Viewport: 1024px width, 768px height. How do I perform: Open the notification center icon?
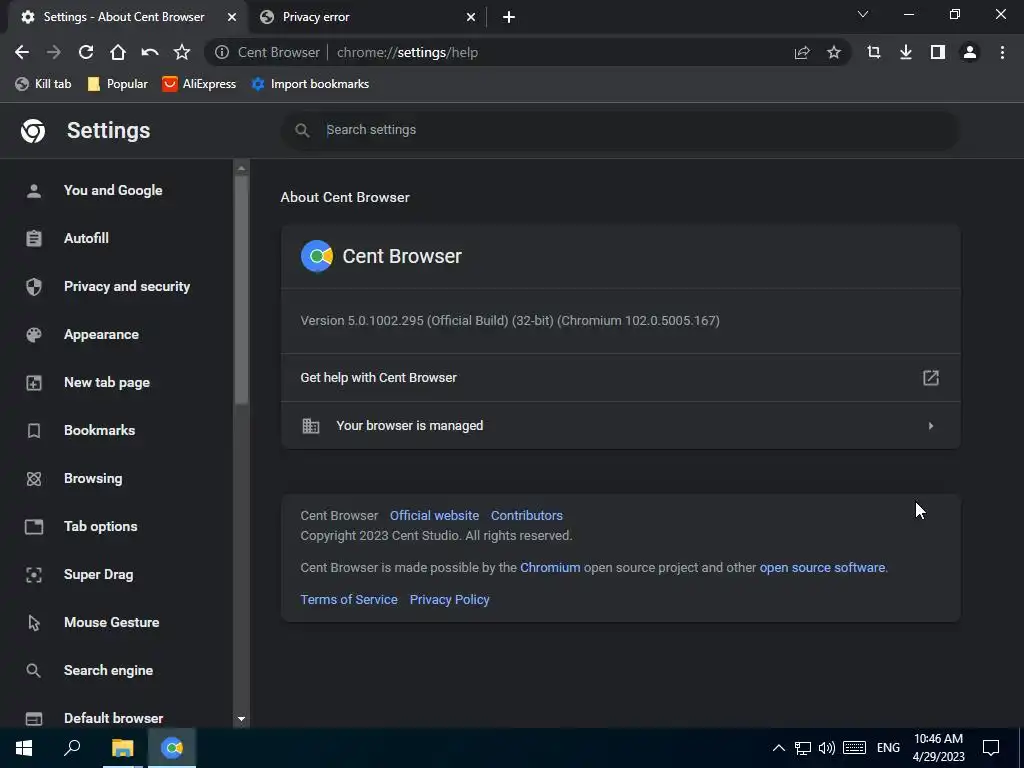991,748
